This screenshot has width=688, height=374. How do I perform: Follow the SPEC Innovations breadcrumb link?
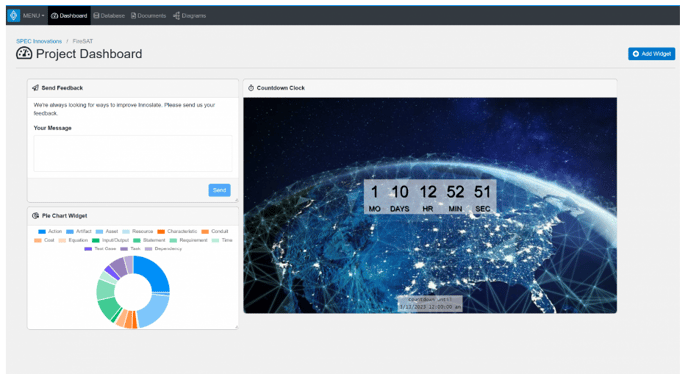(39, 41)
